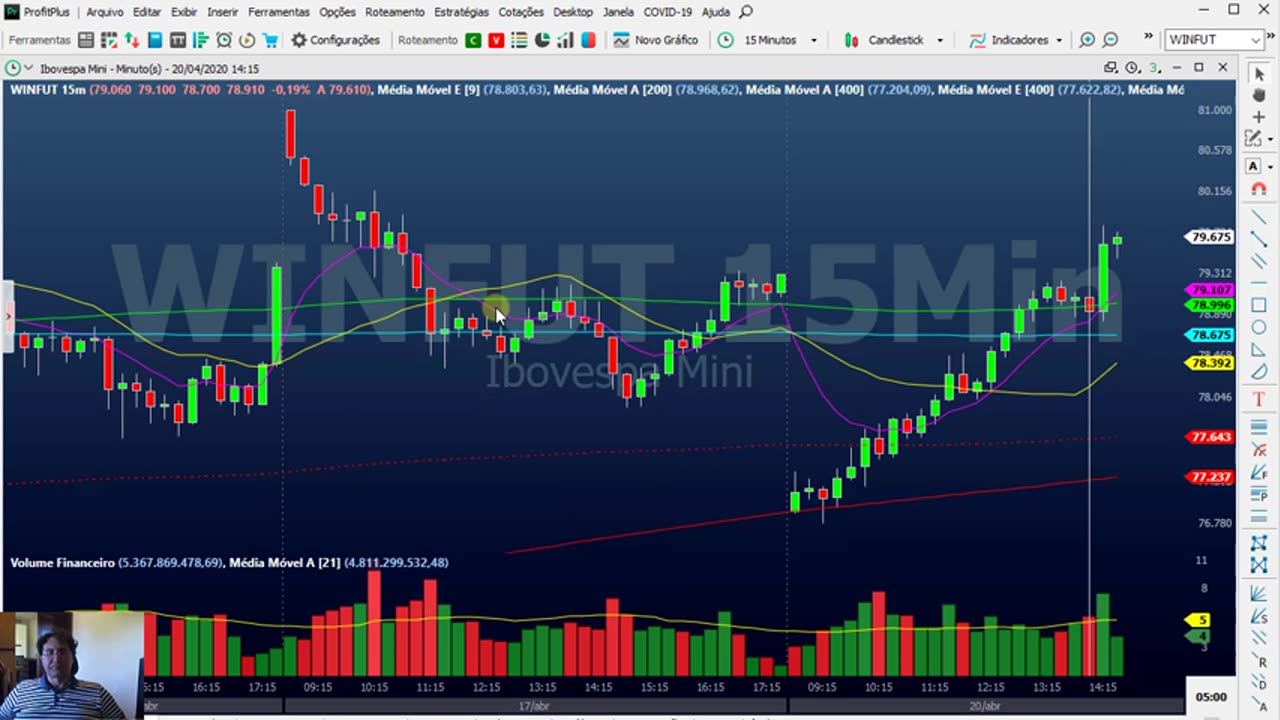Image resolution: width=1280 pixels, height=720 pixels.
Task: Click the green C routing button
Action: 473,40
